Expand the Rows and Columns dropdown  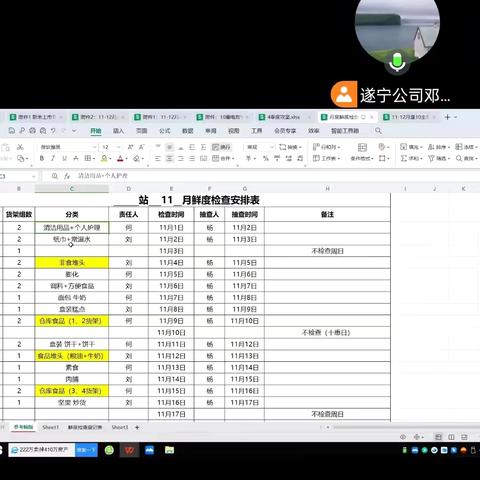click(x=326, y=147)
